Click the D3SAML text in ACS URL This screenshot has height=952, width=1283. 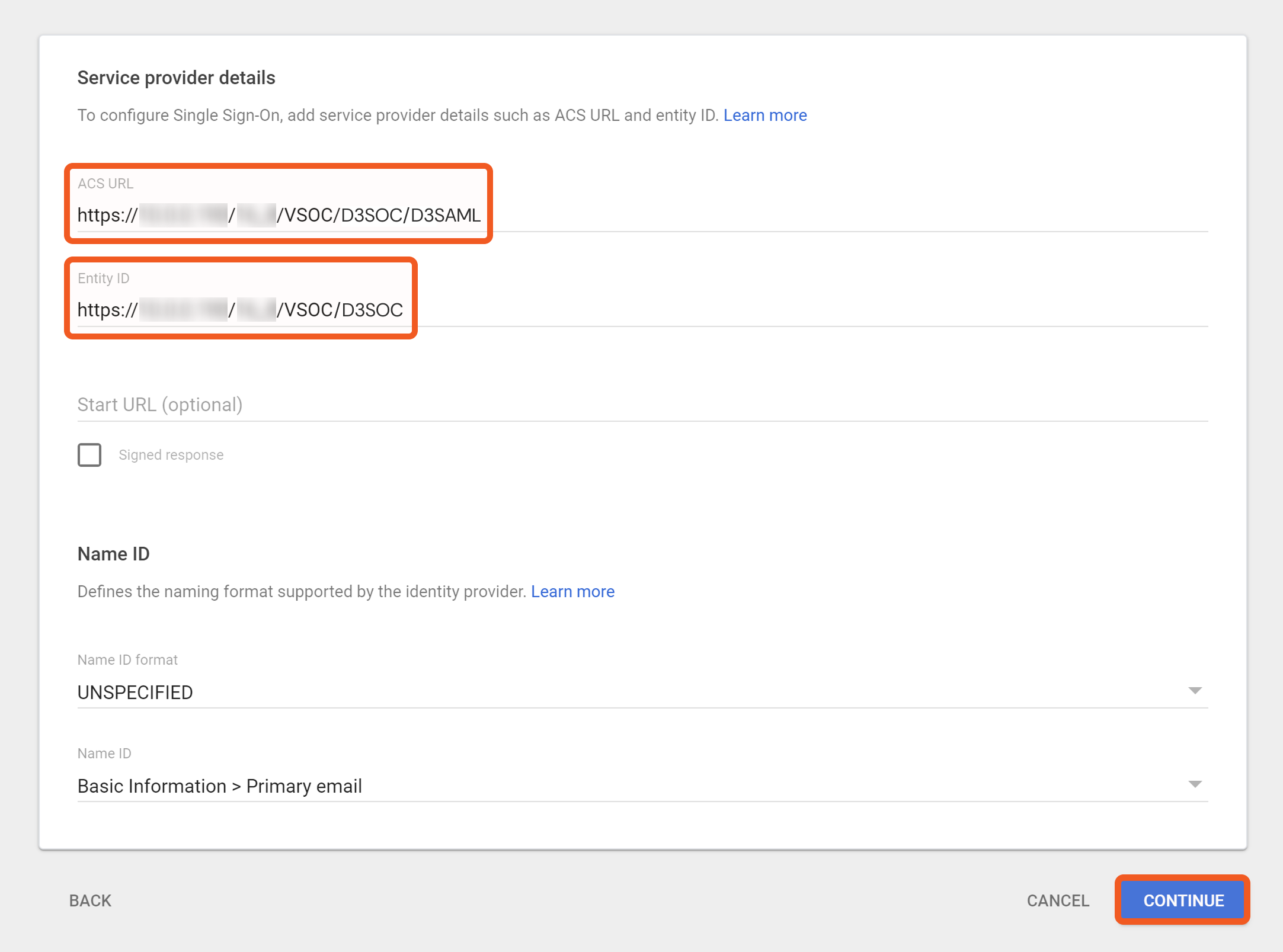[445, 215]
